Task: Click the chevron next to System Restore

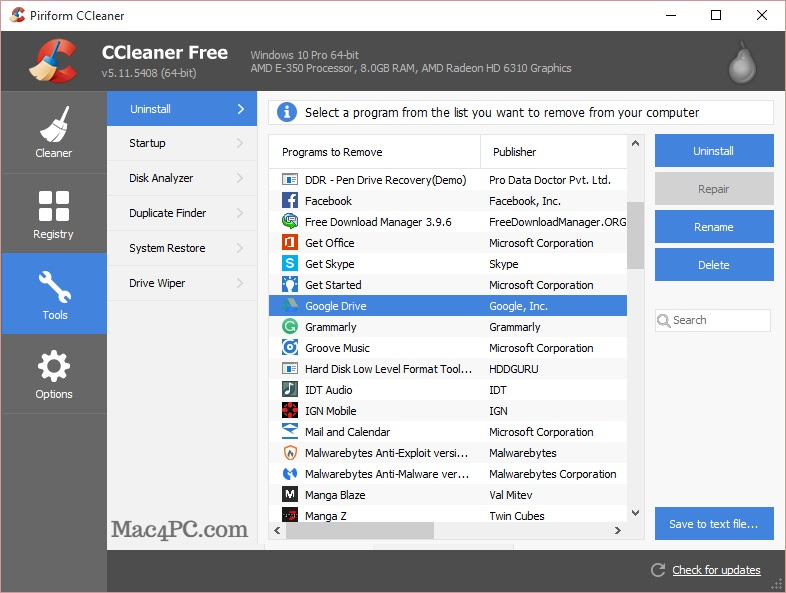Action: [240, 248]
